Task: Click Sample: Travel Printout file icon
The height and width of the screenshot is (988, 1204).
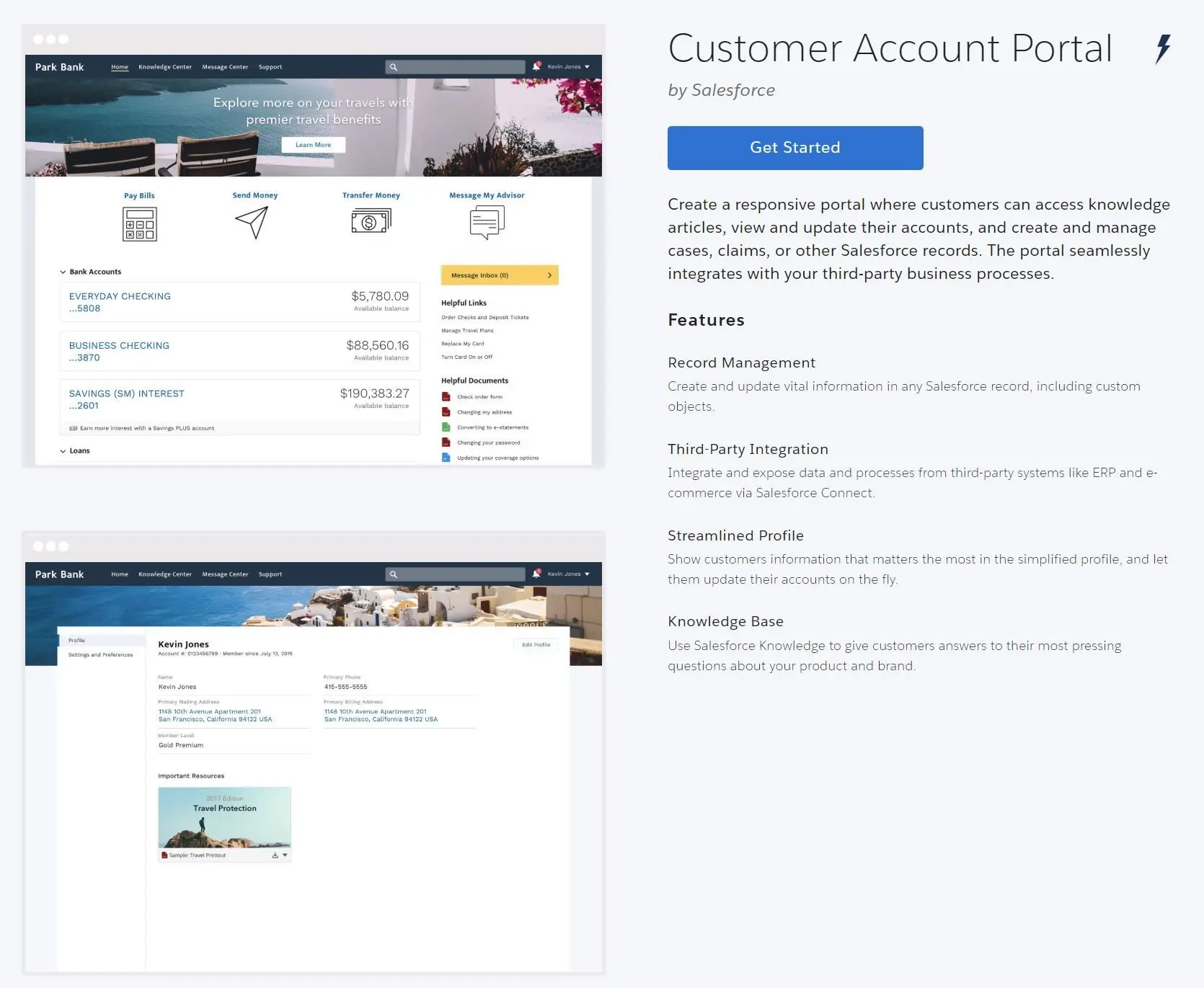Action: point(164,855)
